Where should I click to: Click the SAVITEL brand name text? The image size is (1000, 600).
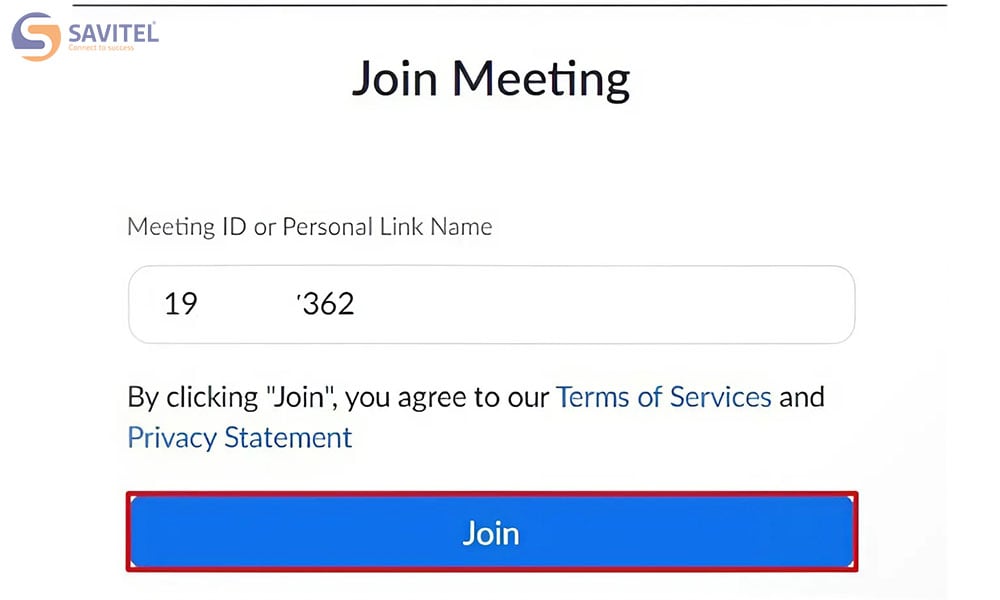click(114, 33)
